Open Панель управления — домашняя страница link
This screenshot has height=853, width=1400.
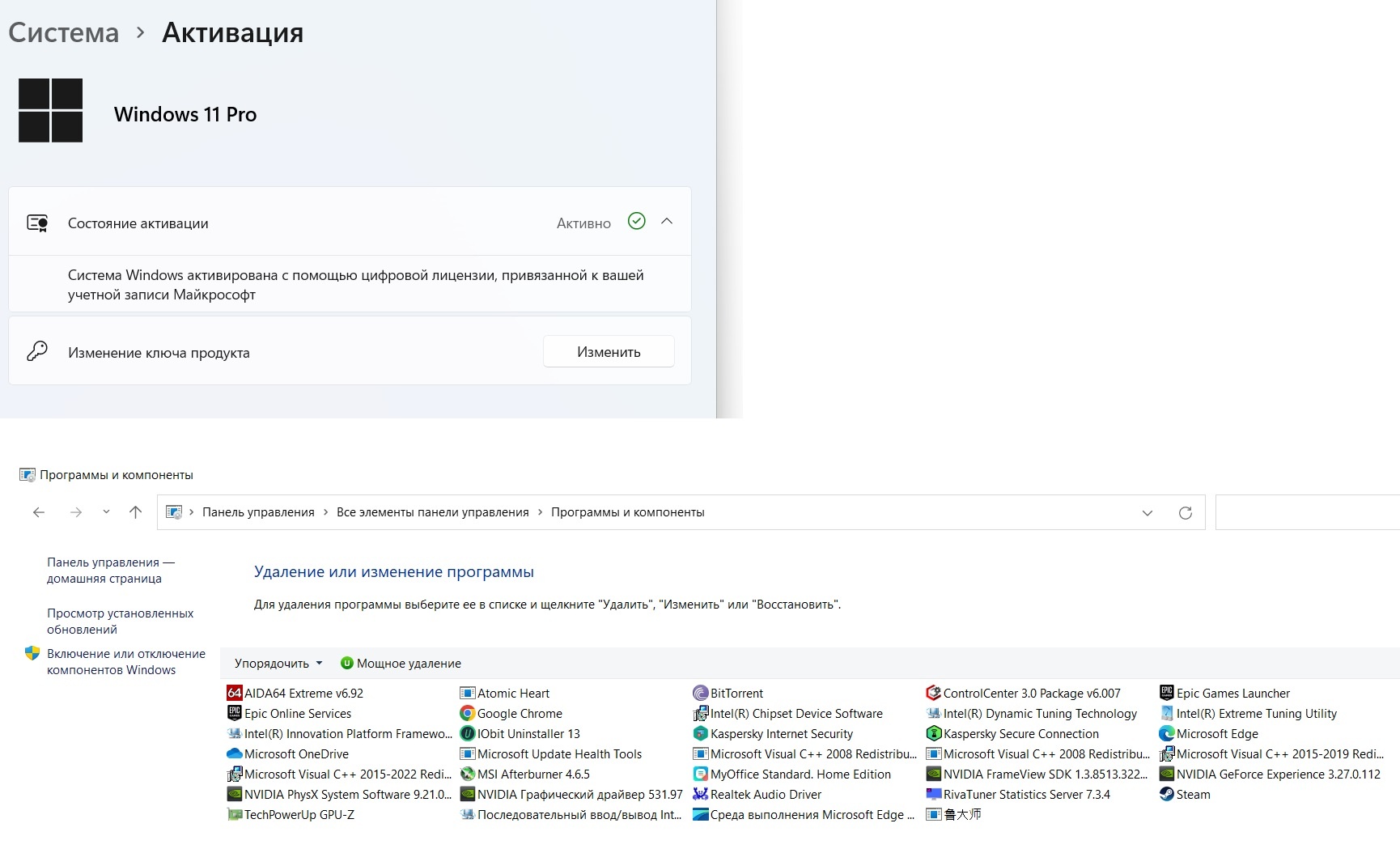pos(111,571)
